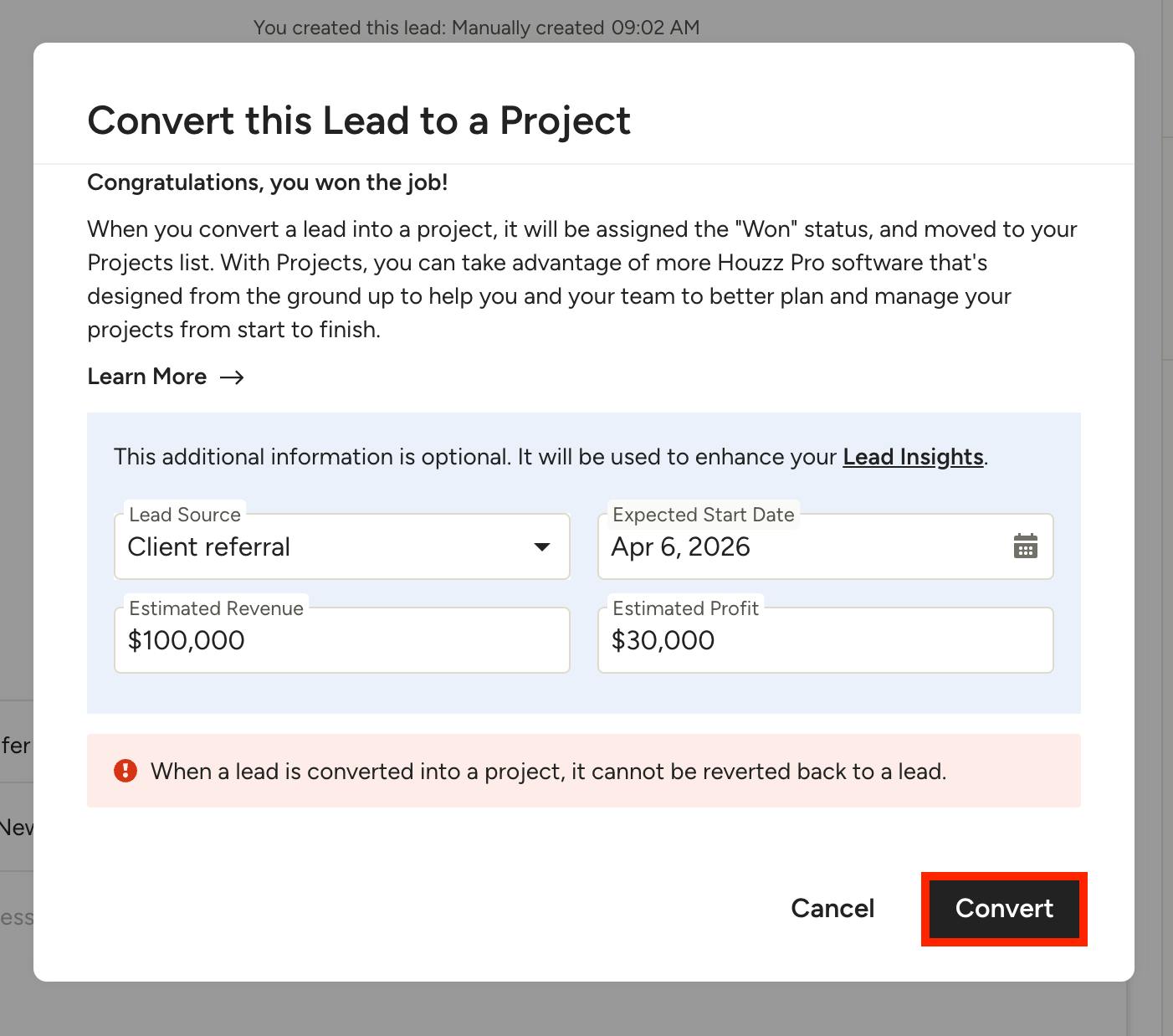Click the Convert button
The image size is (1173, 1036).
[1004, 909]
